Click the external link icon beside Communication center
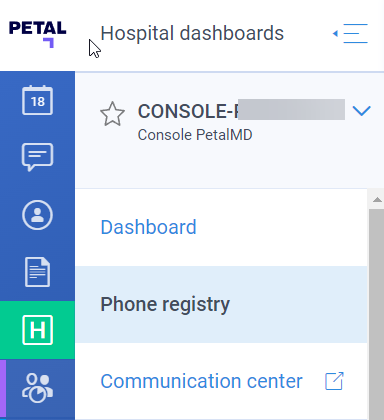Viewport: 384px width, 420px height. click(x=334, y=381)
